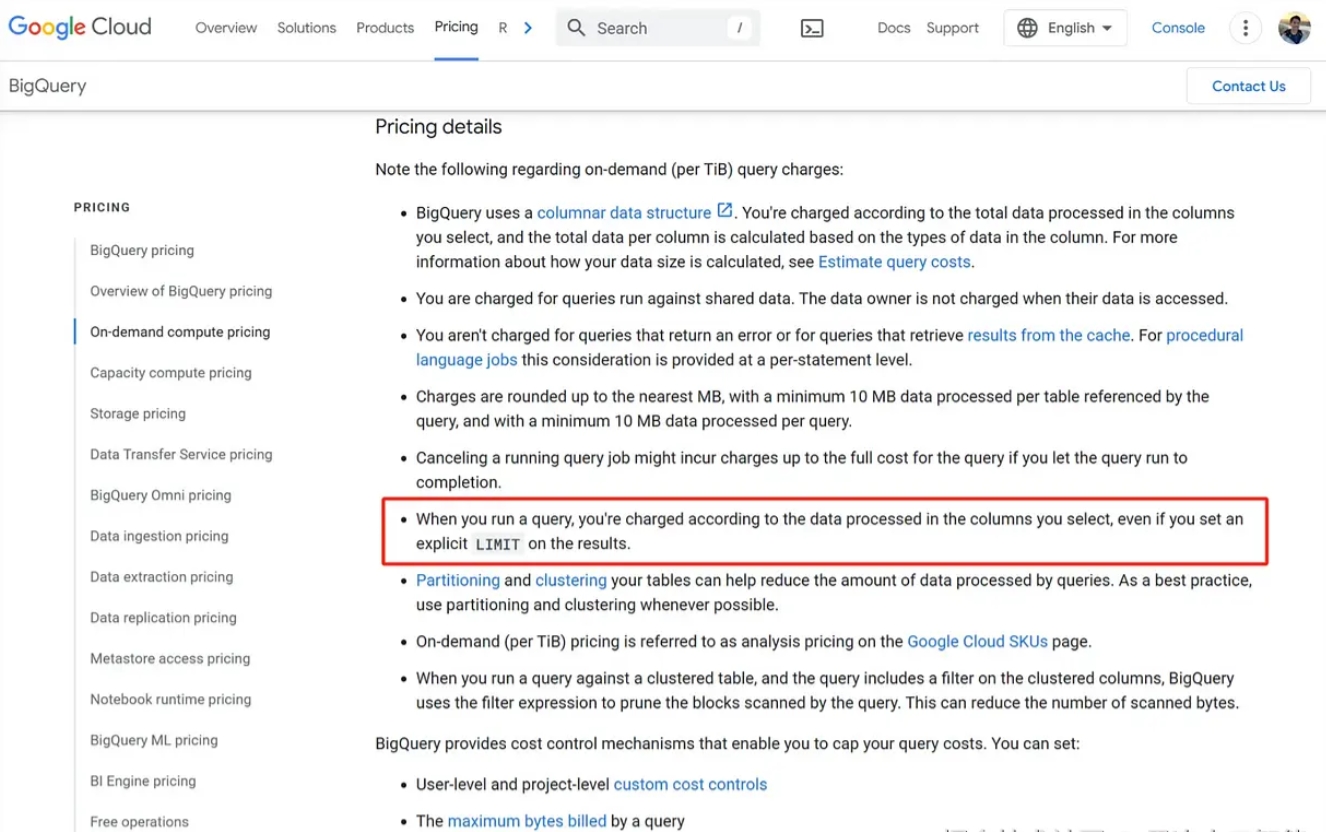
Task: Follow the Partitioning link
Action: pyautogui.click(x=458, y=580)
